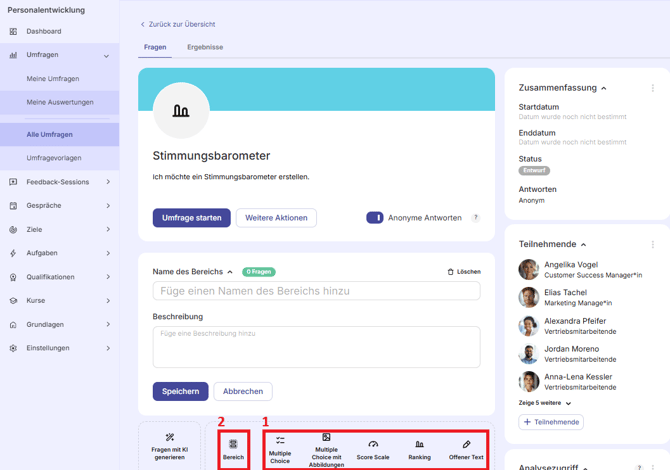Expand Einstellungen submenu chevron

click(x=108, y=348)
